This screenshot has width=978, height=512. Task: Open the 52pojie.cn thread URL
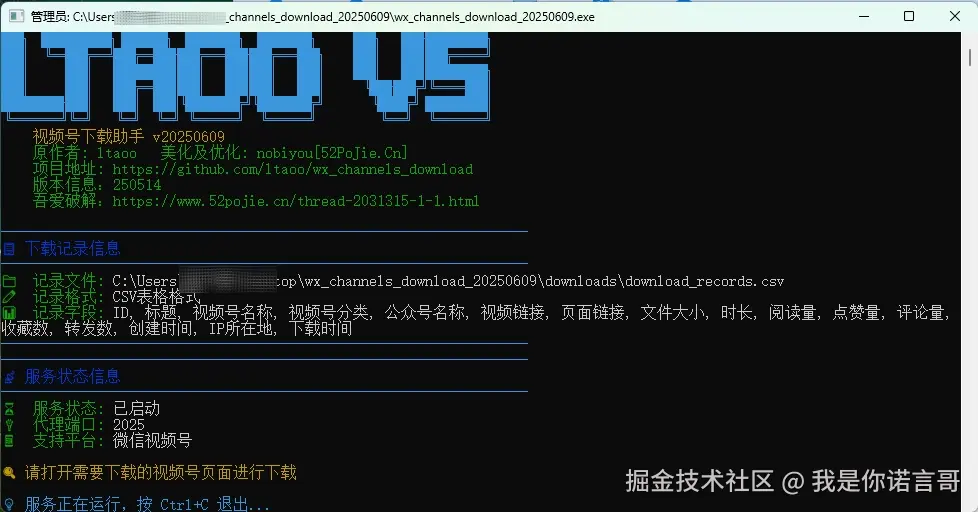click(296, 201)
